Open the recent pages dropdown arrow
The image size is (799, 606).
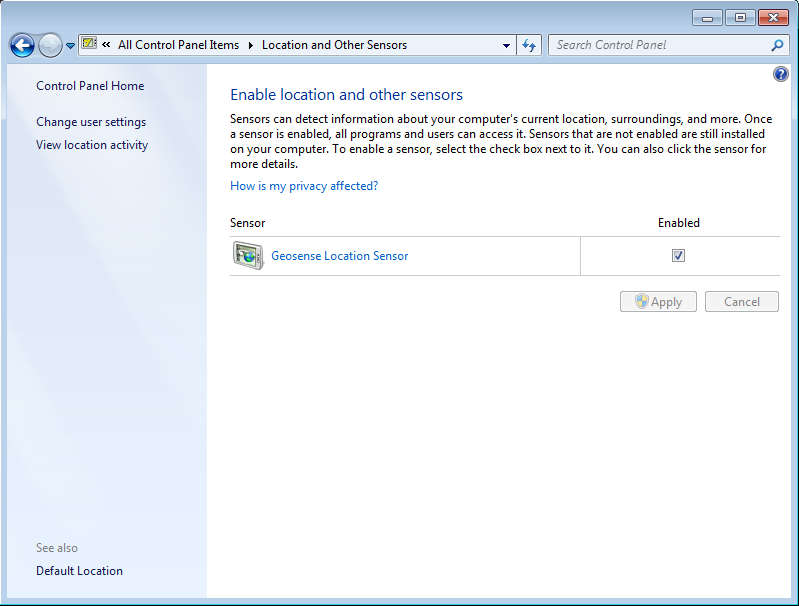[x=70, y=46]
